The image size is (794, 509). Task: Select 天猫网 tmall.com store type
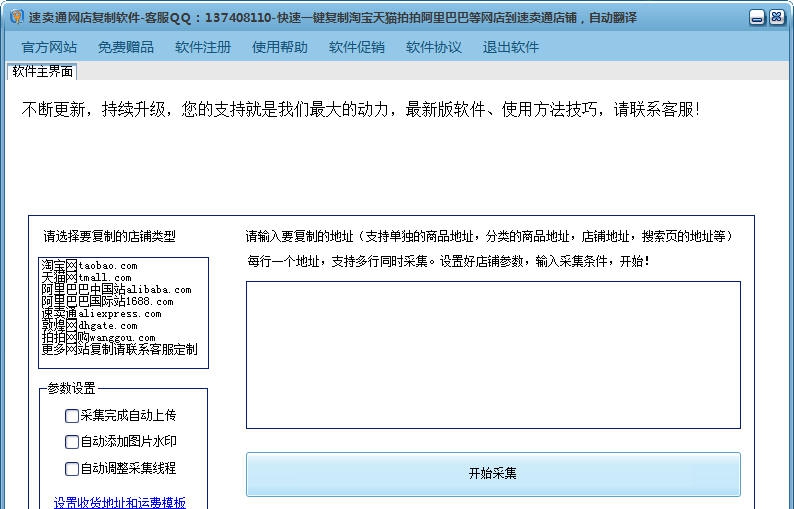(x=87, y=278)
